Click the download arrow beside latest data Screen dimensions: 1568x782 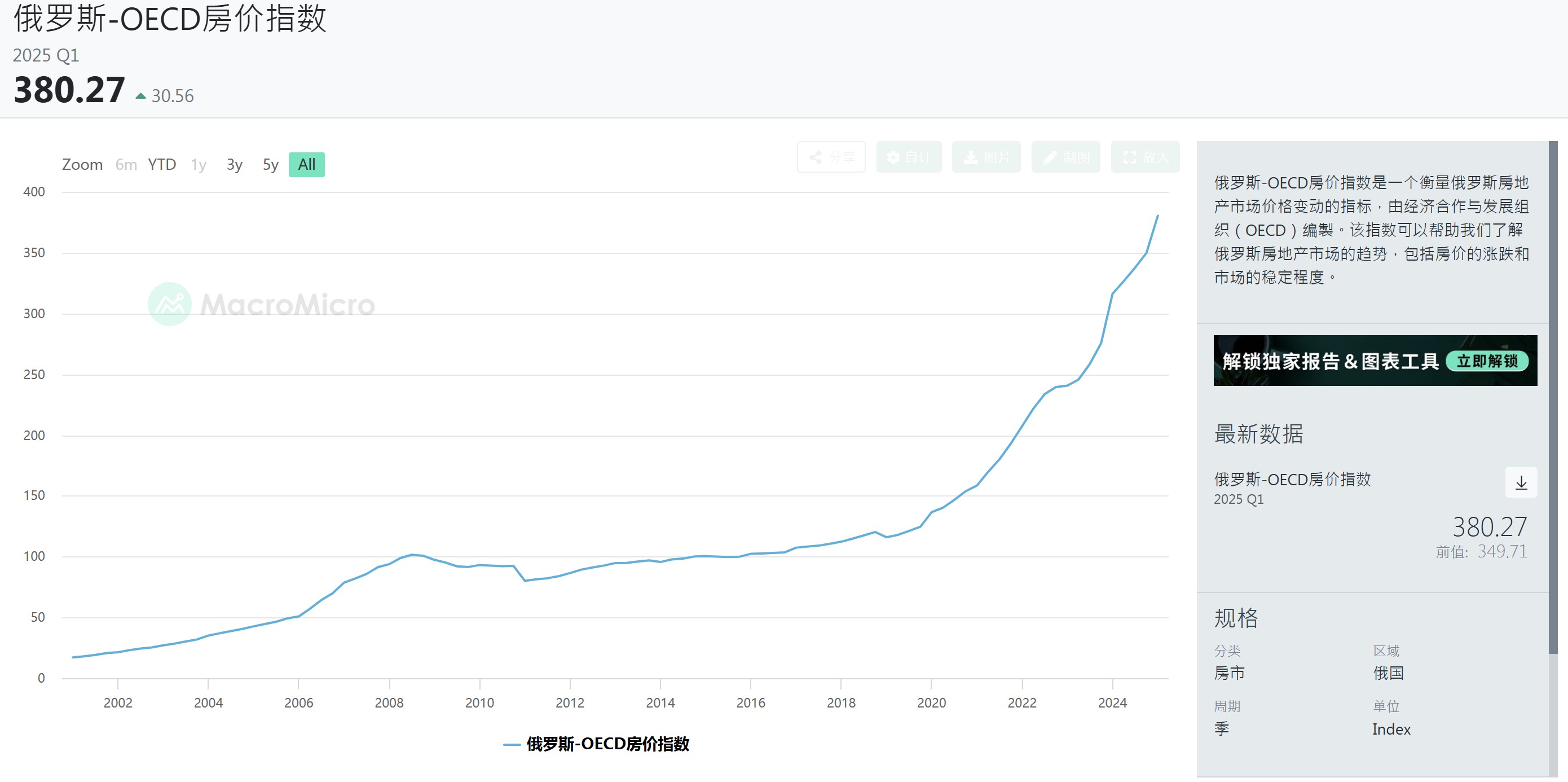point(1521,483)
